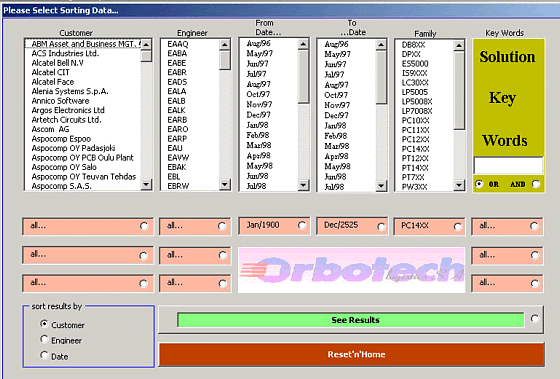The width and height of the screenshot is (560, 379).
Task: Click the See Results button
Action: click(350, 320)
